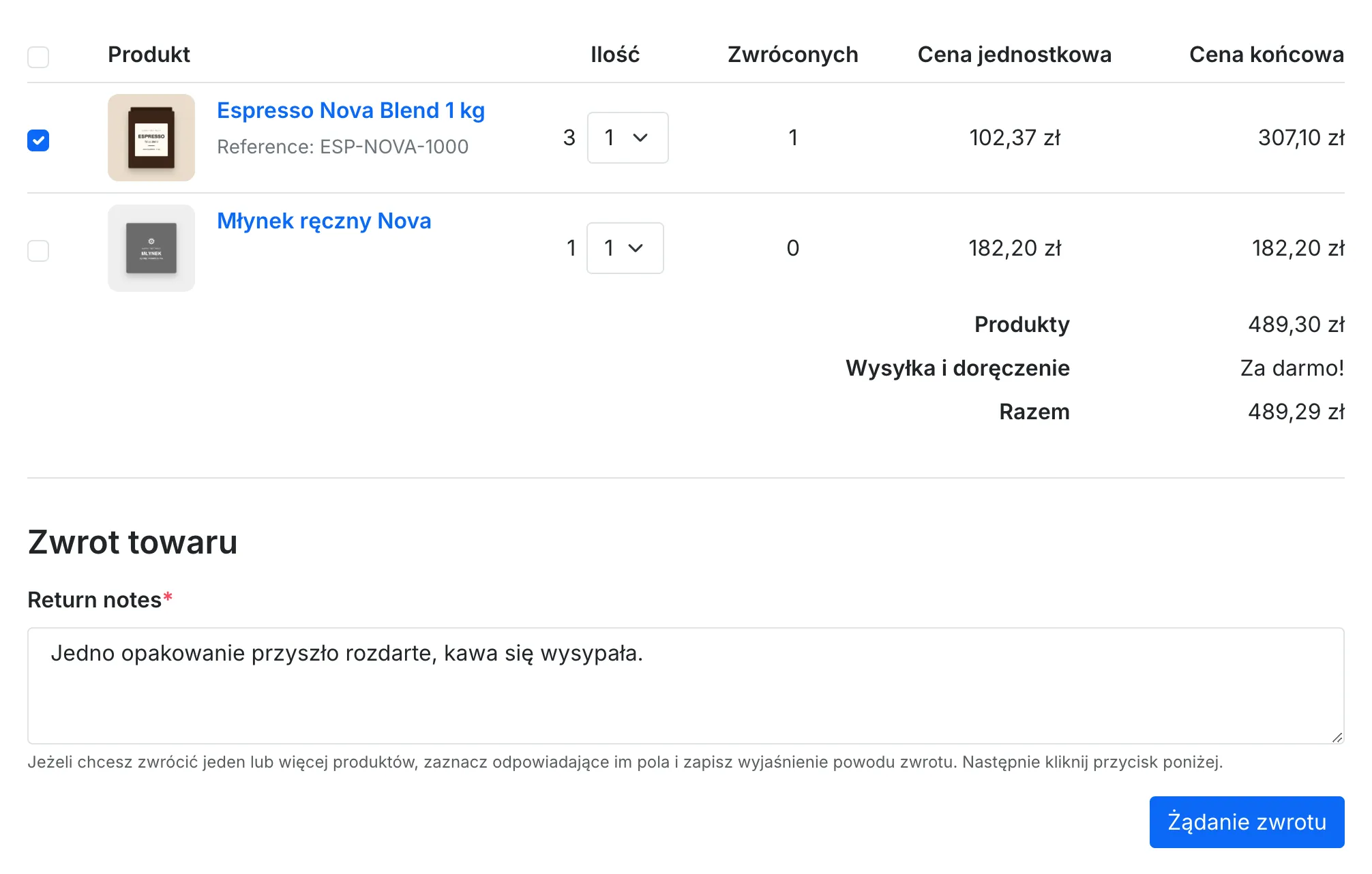The width and height of the screenshot is (1372, 874).
Task: Click the Espresso Nova Blend product thumbnail
Action: (x=151, y=138)
